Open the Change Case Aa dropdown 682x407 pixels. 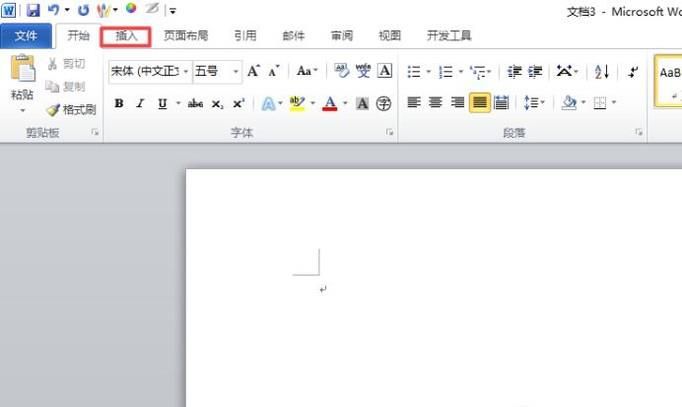coord(307,71)
